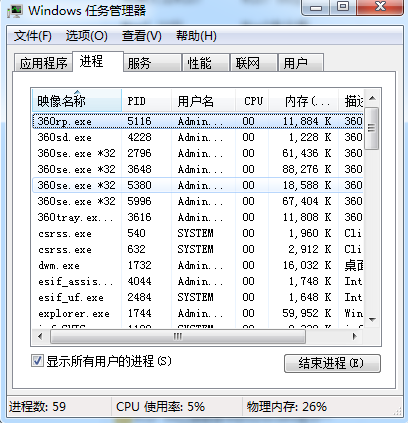Image resolution: width=408 pixels, height=423 pixels.
Task: Open the 帮助(H) menu
Action: coord(196,36)
